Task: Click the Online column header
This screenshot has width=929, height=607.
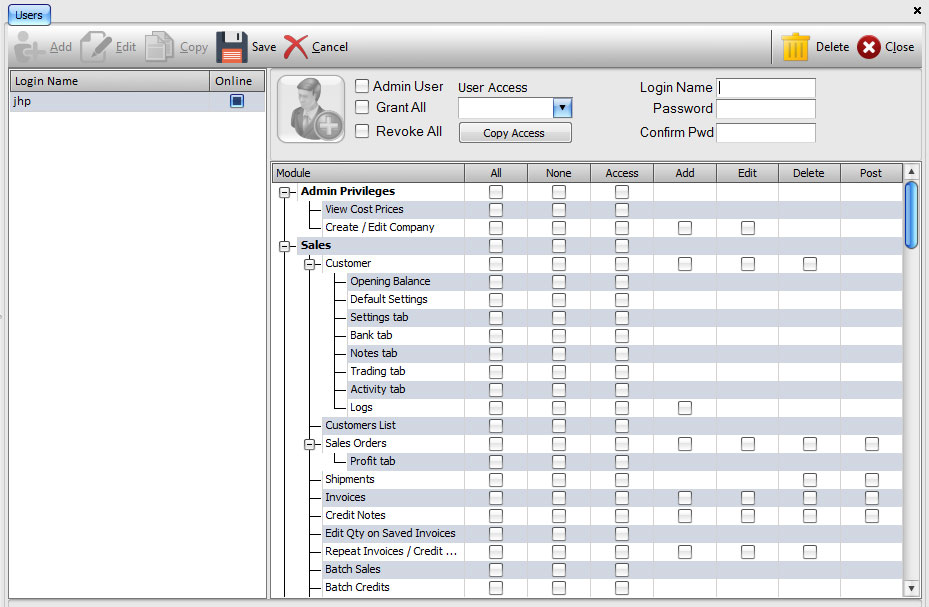Action: coord(237,81)
